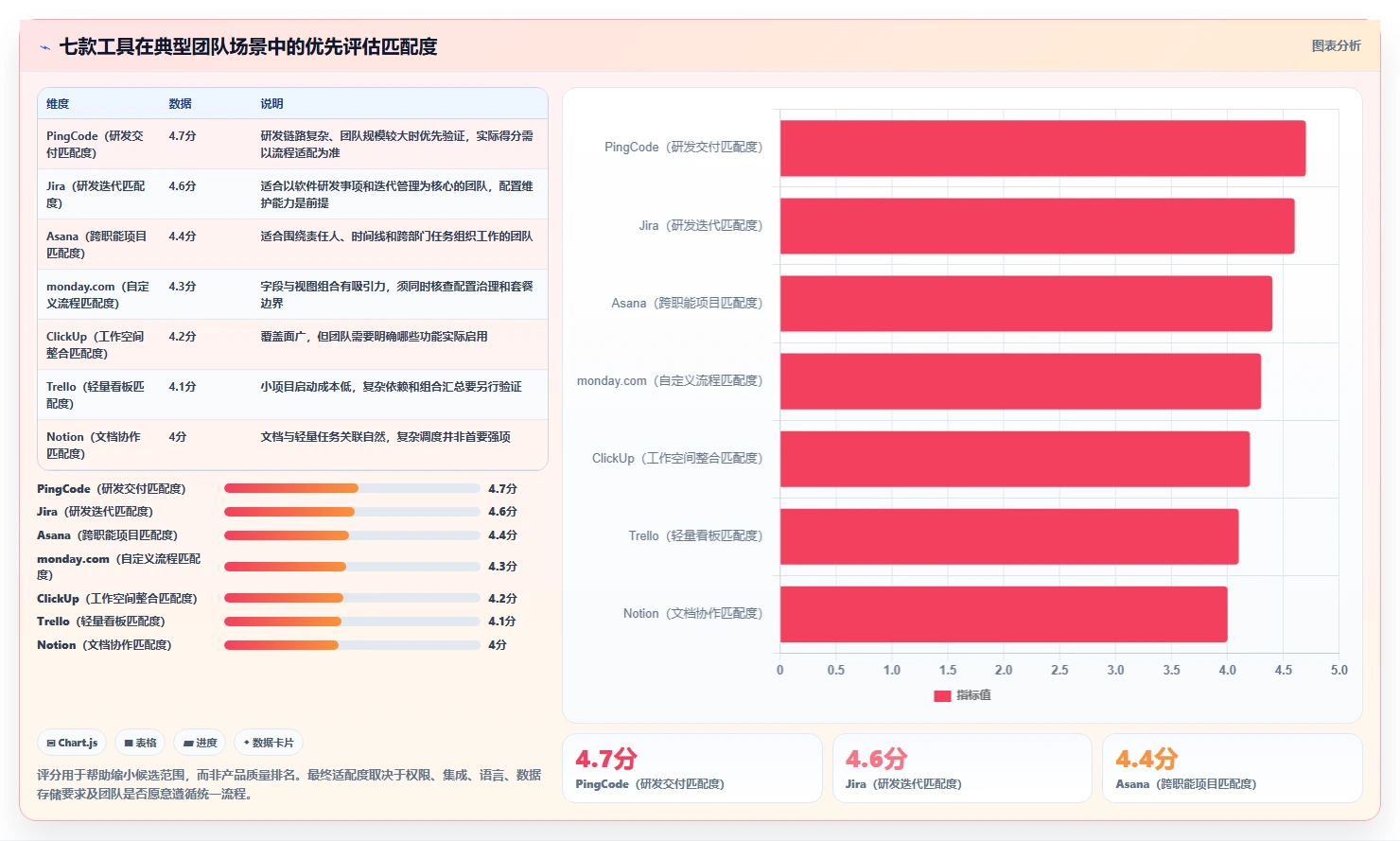Click the footnote starting 评分用于帮助缩小候选范围

(x=289, y=784)
